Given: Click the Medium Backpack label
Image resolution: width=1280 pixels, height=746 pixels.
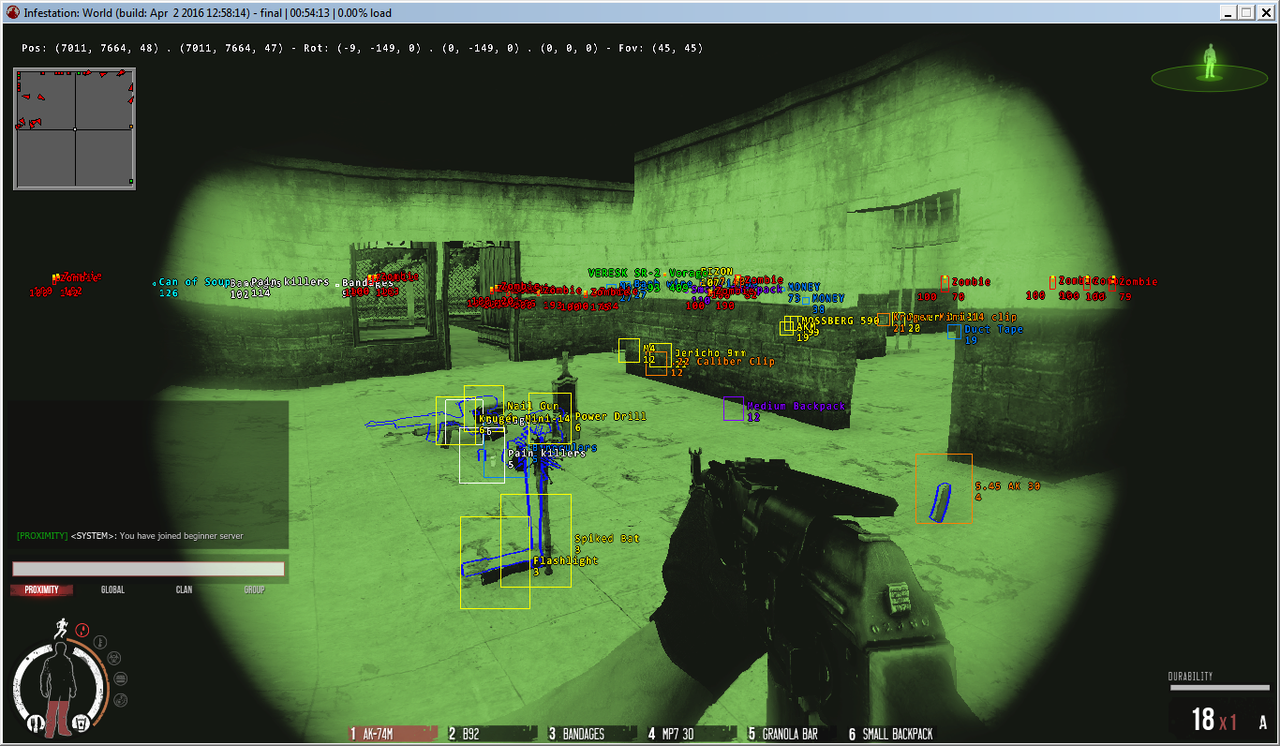Looking at the screenshot, I should tap(796, 407).
